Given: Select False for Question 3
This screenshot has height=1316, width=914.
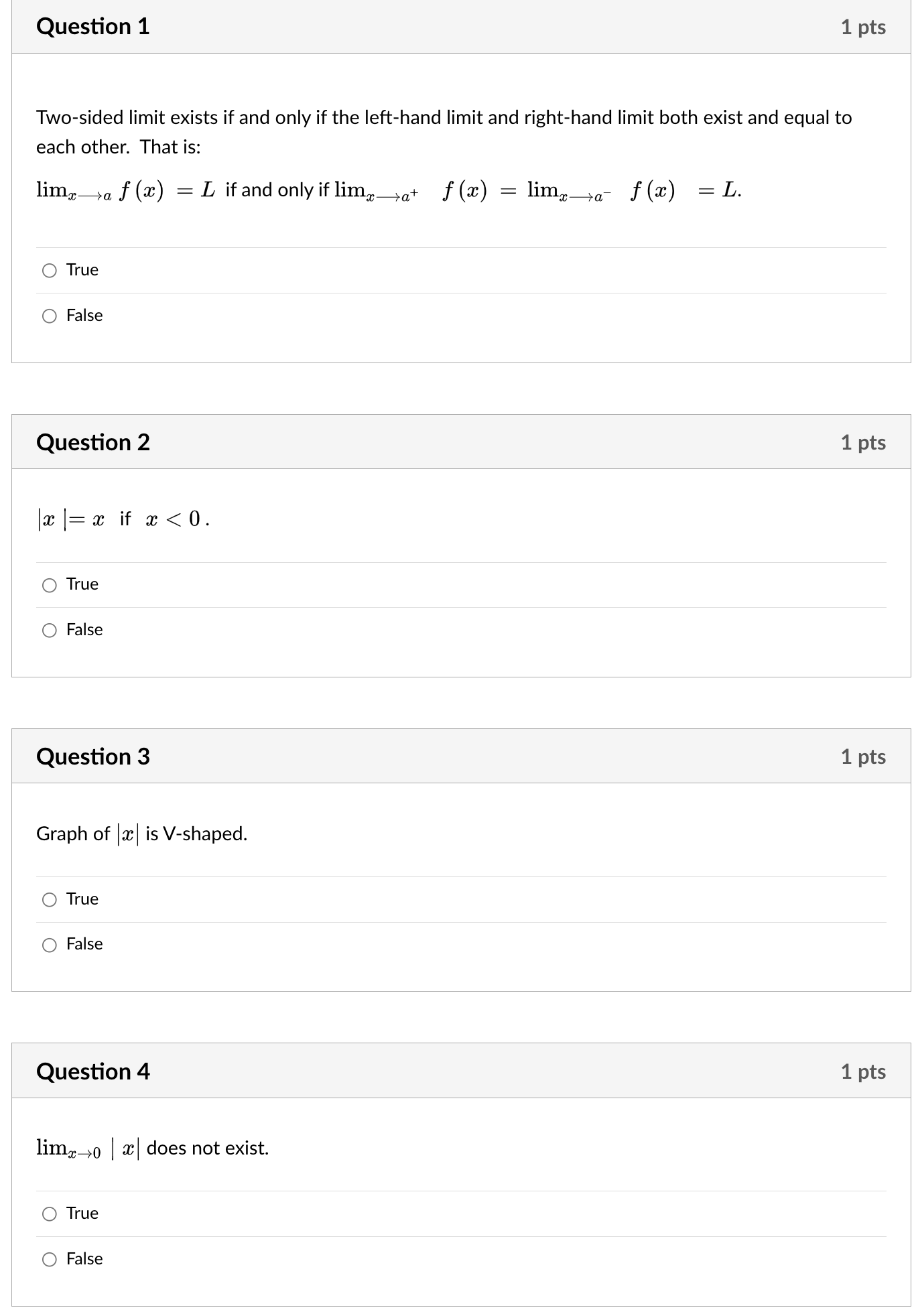Looking at the screenshot, I should point(50,945).
